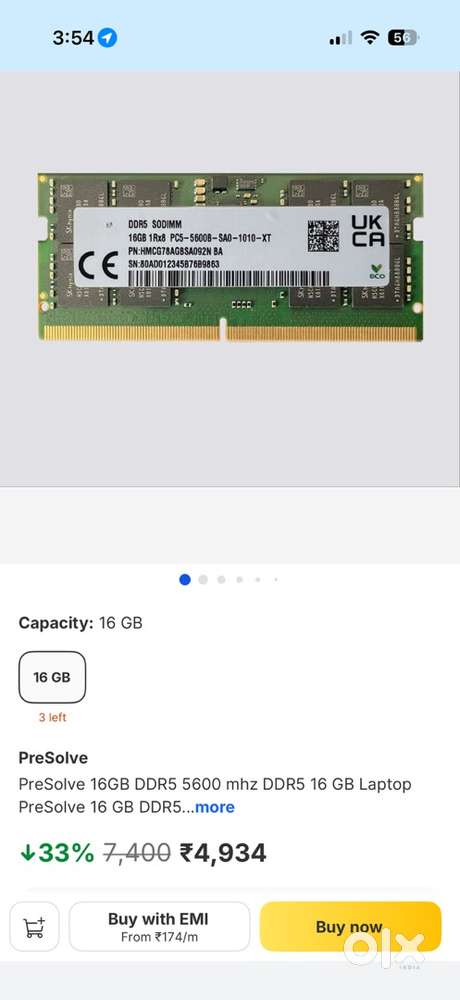Tap the location arrow icon in status bar
The height and width of the screenshot is (1000, 460).
click(108, 38)
